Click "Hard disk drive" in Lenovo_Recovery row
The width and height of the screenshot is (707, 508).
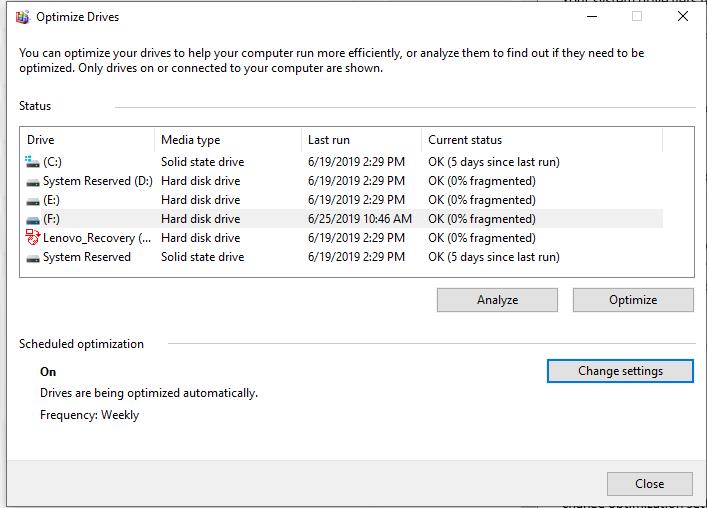pyautogui.click(x=201, y=238)
